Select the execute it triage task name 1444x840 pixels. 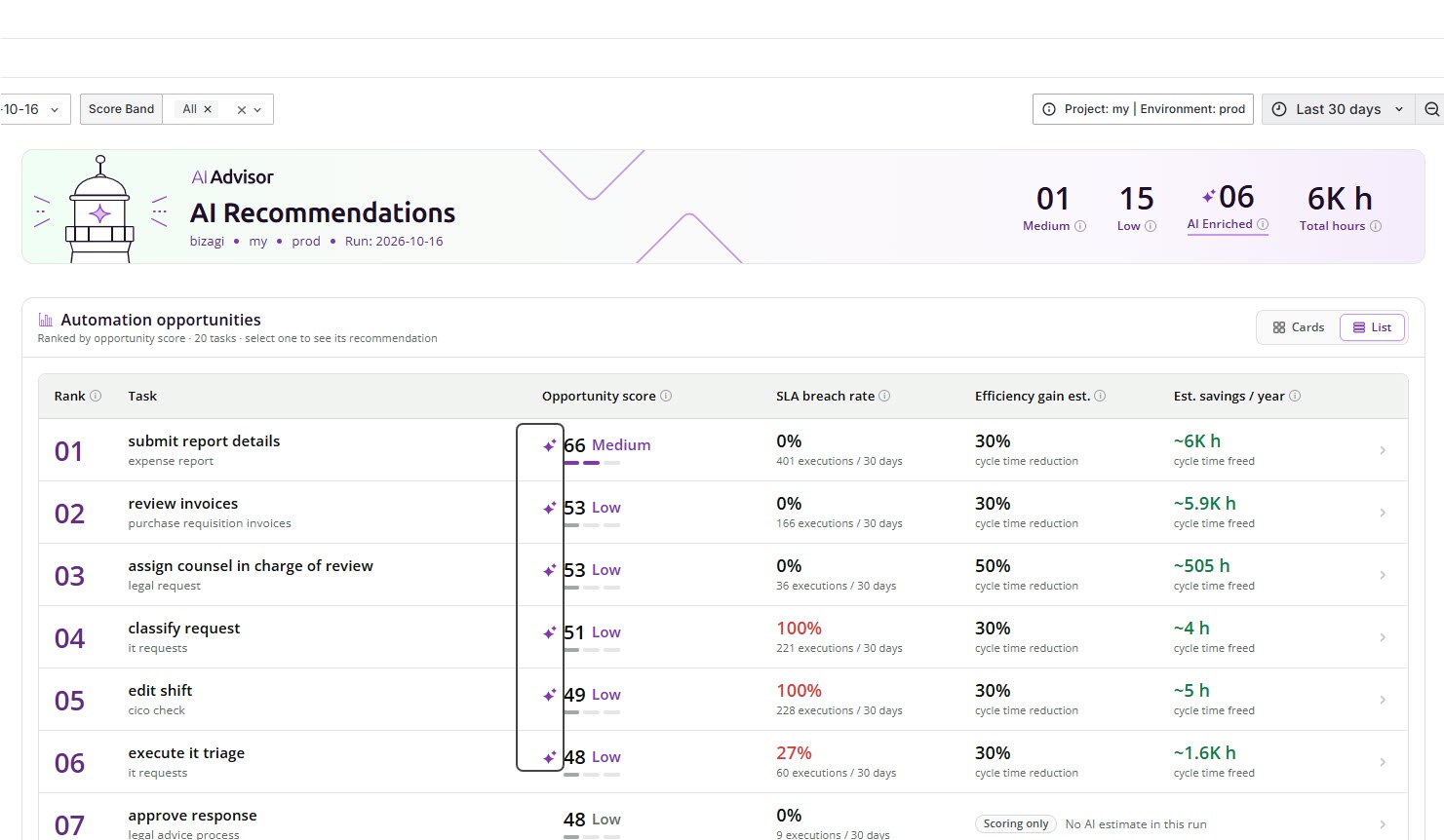click(x=186, y=752)
